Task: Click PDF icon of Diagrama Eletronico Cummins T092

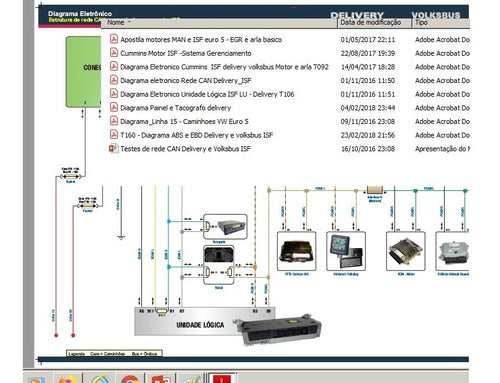Action: tap(114, 66)
